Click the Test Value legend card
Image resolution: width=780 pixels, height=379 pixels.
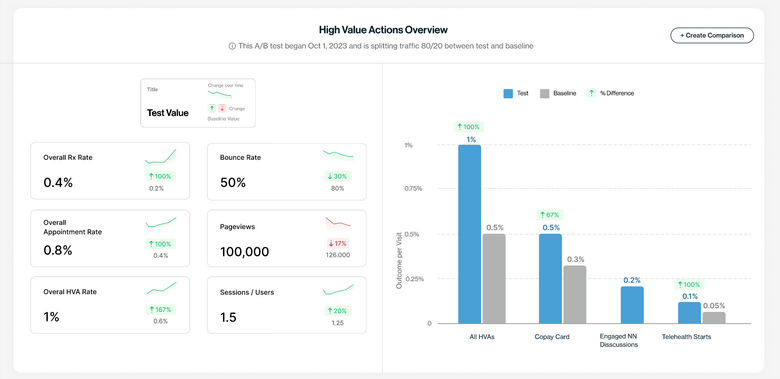tap(198, 103)
